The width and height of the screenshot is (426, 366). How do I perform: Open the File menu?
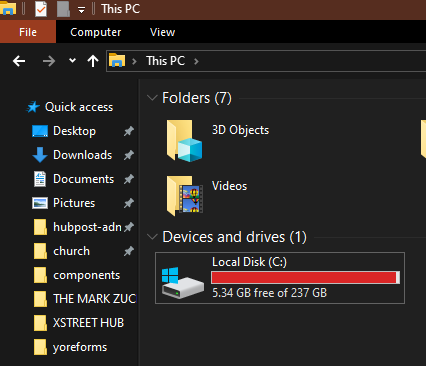pyautogui.click(x=28, y=32)
